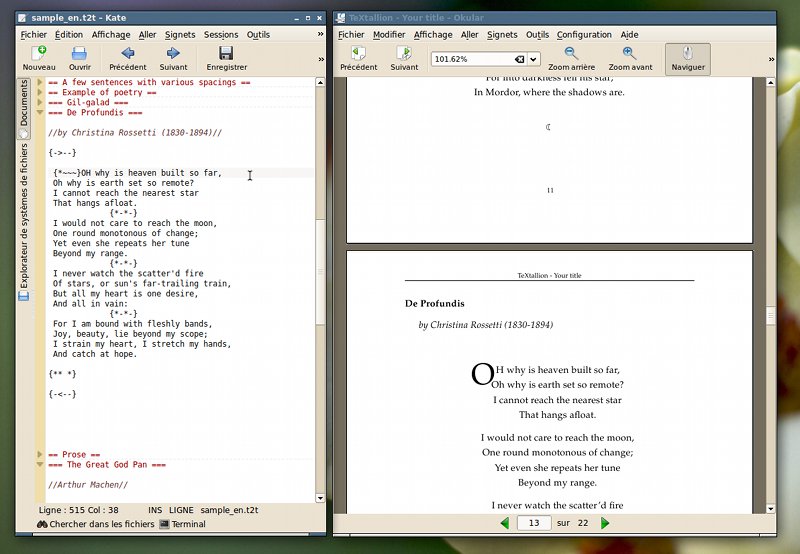Open Modifier menu in Okular

point(389,35)
